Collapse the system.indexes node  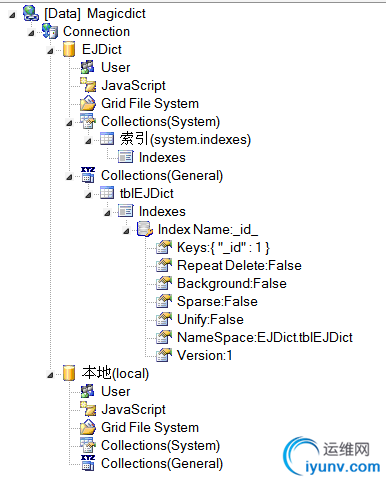[x=88, y=141]
